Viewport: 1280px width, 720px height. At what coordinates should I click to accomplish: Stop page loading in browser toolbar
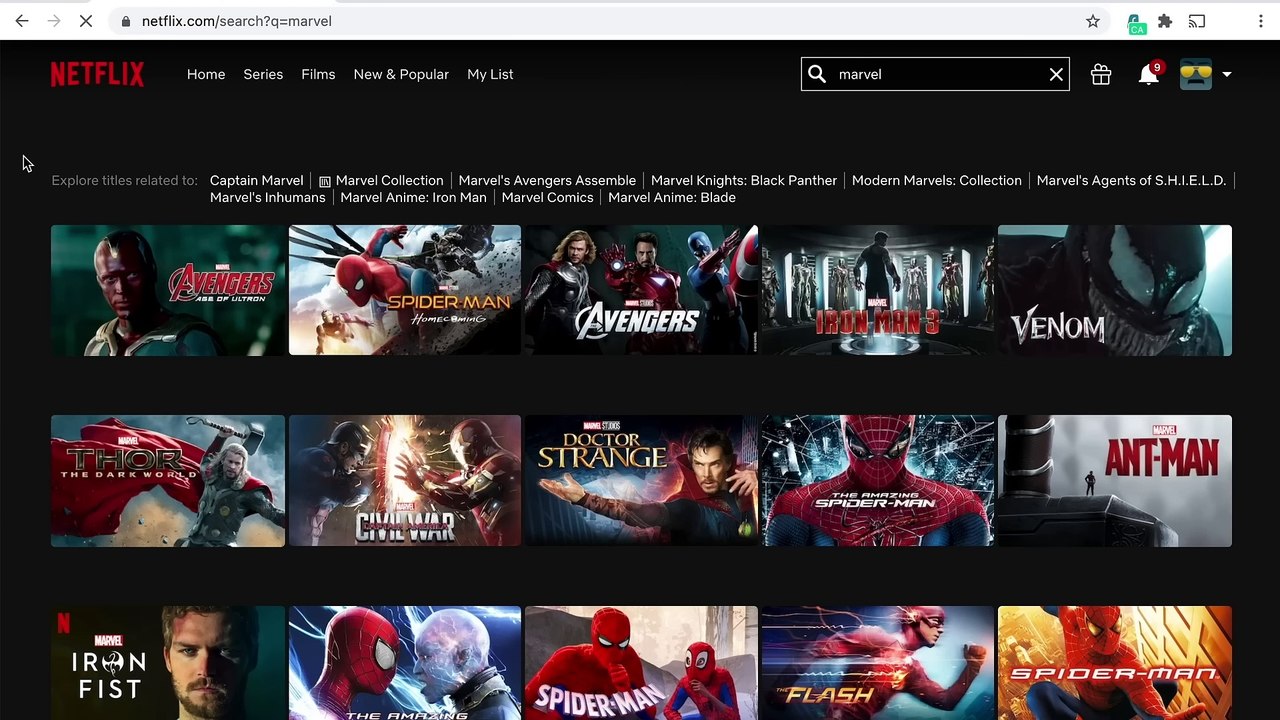[86, 21]
